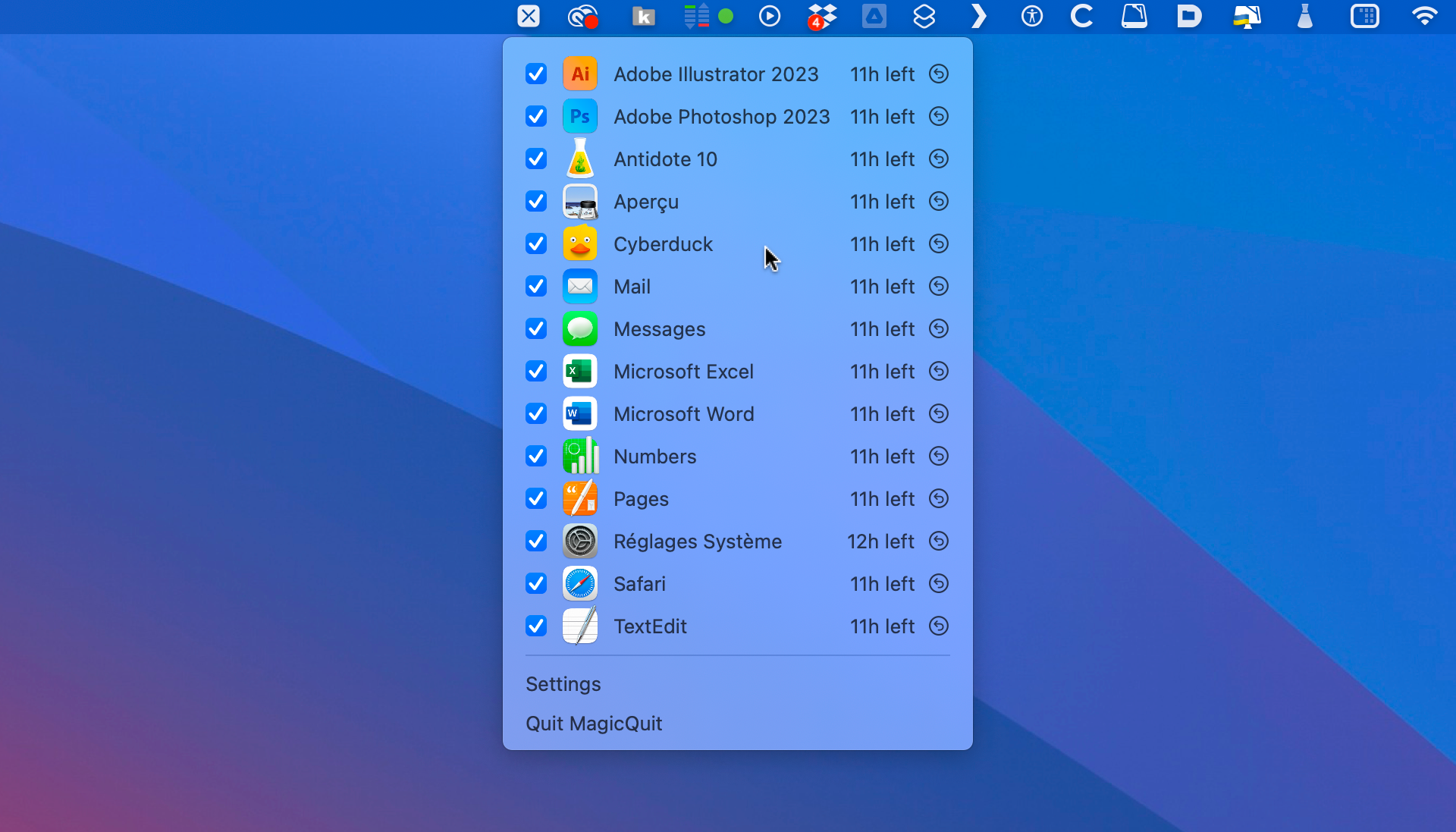This screenshot has height=832, width=1456.
Task: Reset the countdown for Adobe Photoshop 2023
Action: pos(938,116)
